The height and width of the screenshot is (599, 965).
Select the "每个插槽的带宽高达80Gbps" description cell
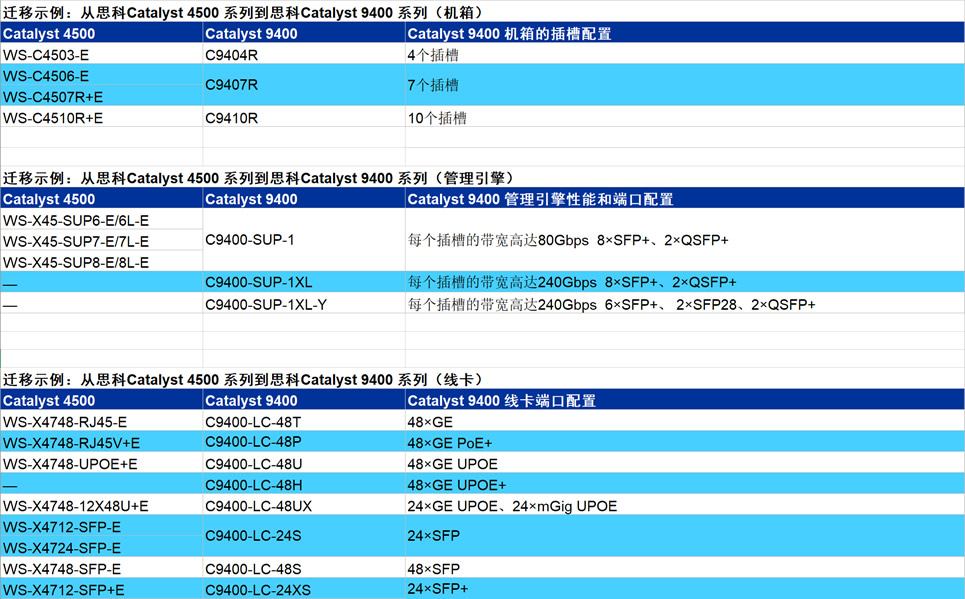pyautogui.click(x=685, y=240)
